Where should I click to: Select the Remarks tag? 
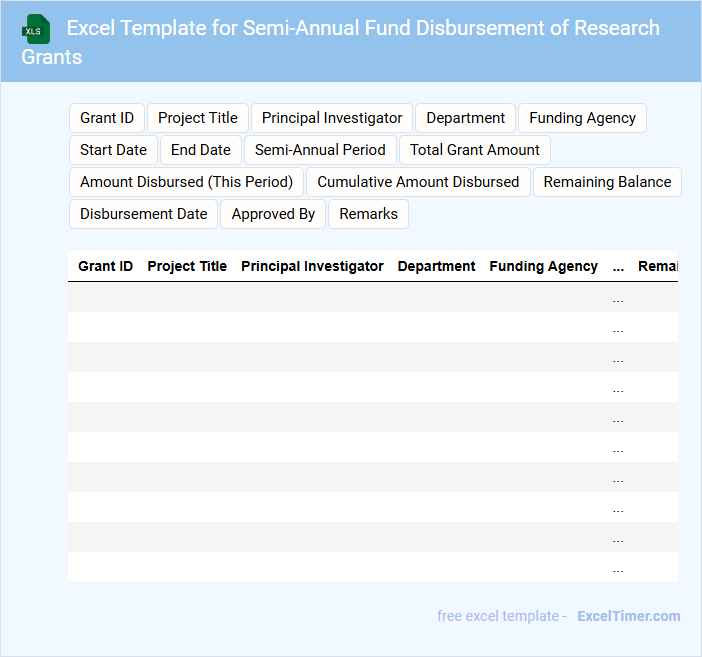coord(368,214)
